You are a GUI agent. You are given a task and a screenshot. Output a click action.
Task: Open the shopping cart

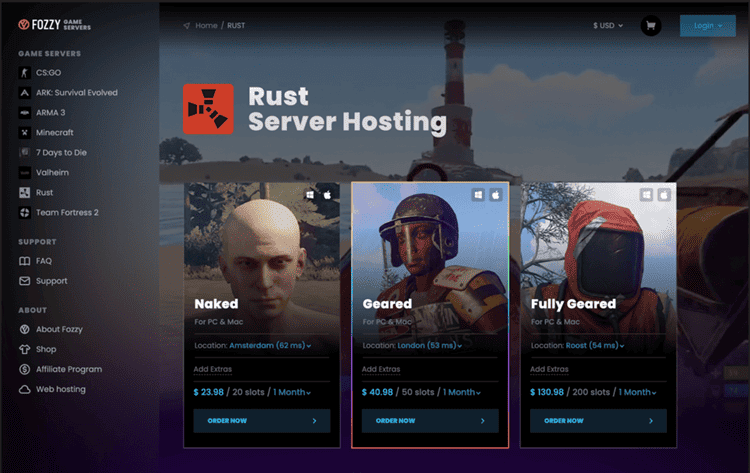point(651,26)
